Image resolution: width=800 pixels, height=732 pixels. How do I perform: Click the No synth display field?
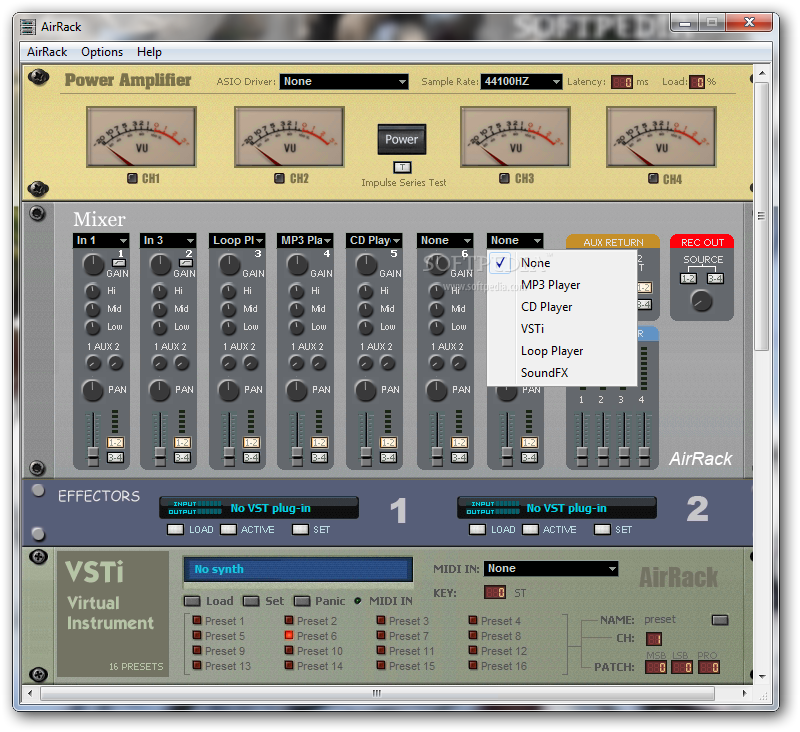pyautogui.click(x=298, y=569)
